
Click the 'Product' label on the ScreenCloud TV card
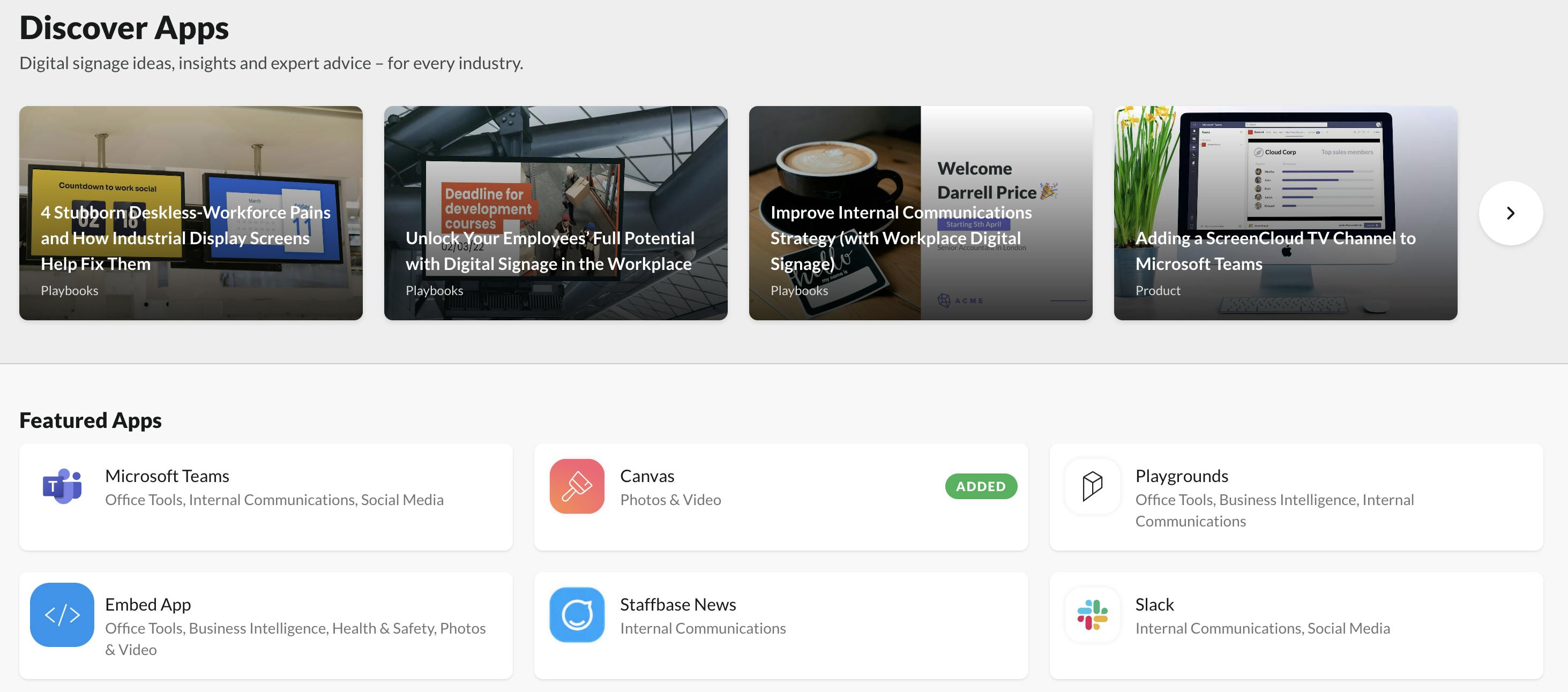1158,291
